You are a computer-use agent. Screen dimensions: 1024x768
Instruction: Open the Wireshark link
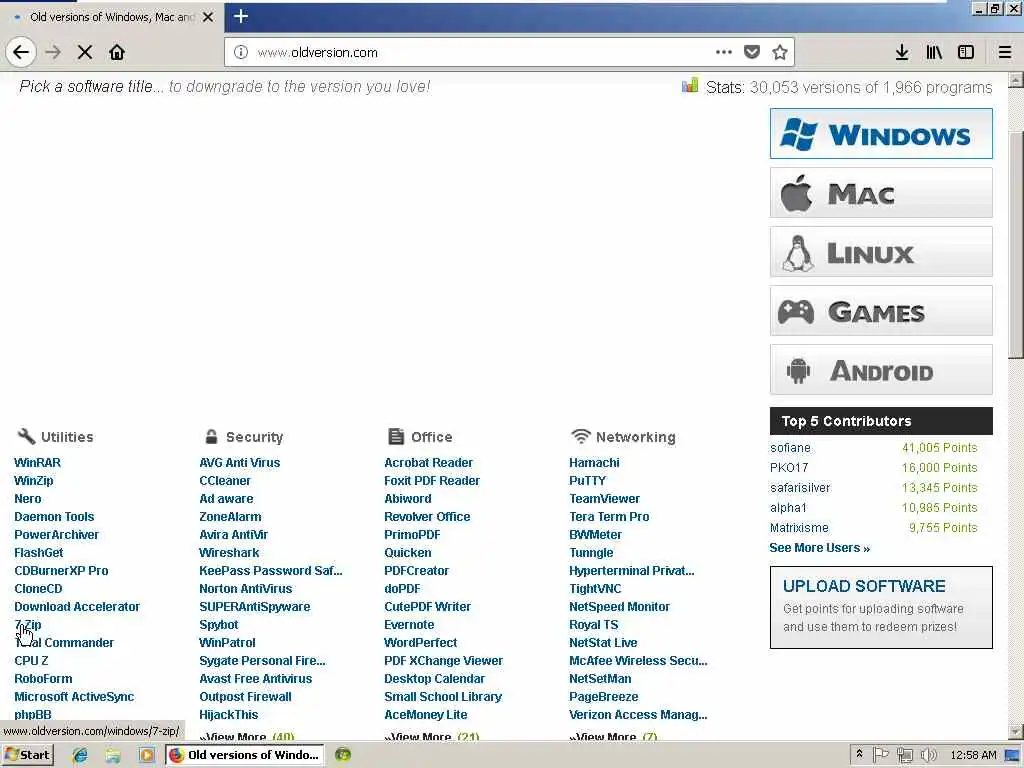pos(229,552)
